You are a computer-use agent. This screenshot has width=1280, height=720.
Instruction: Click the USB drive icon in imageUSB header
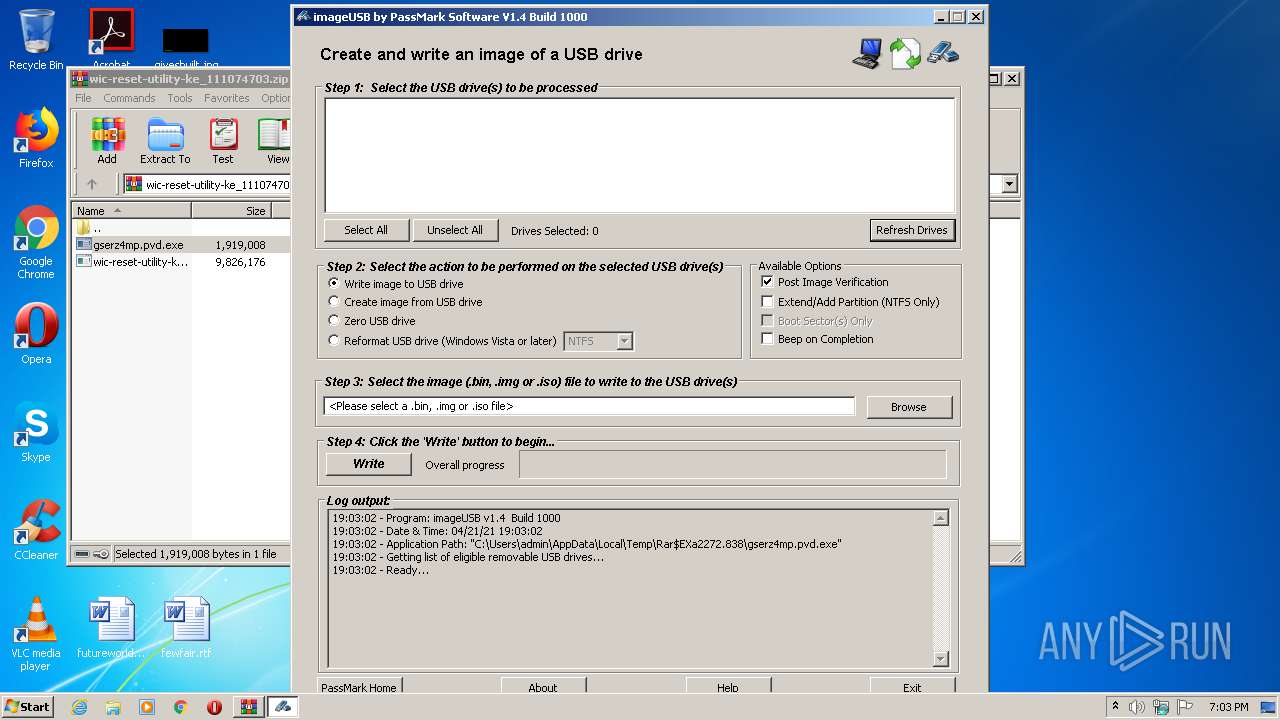(x=943, y=52)
